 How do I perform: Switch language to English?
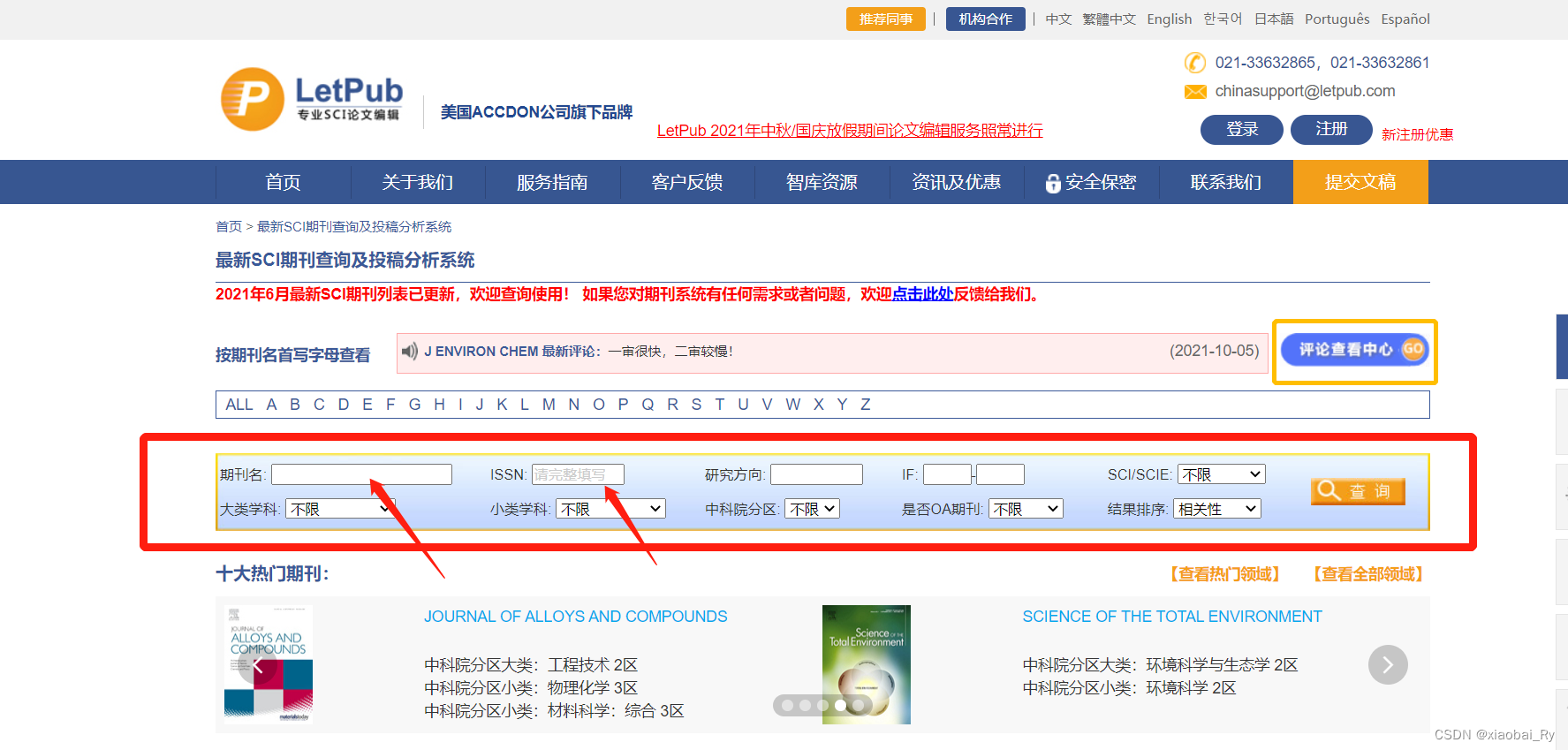(1170, 19)
